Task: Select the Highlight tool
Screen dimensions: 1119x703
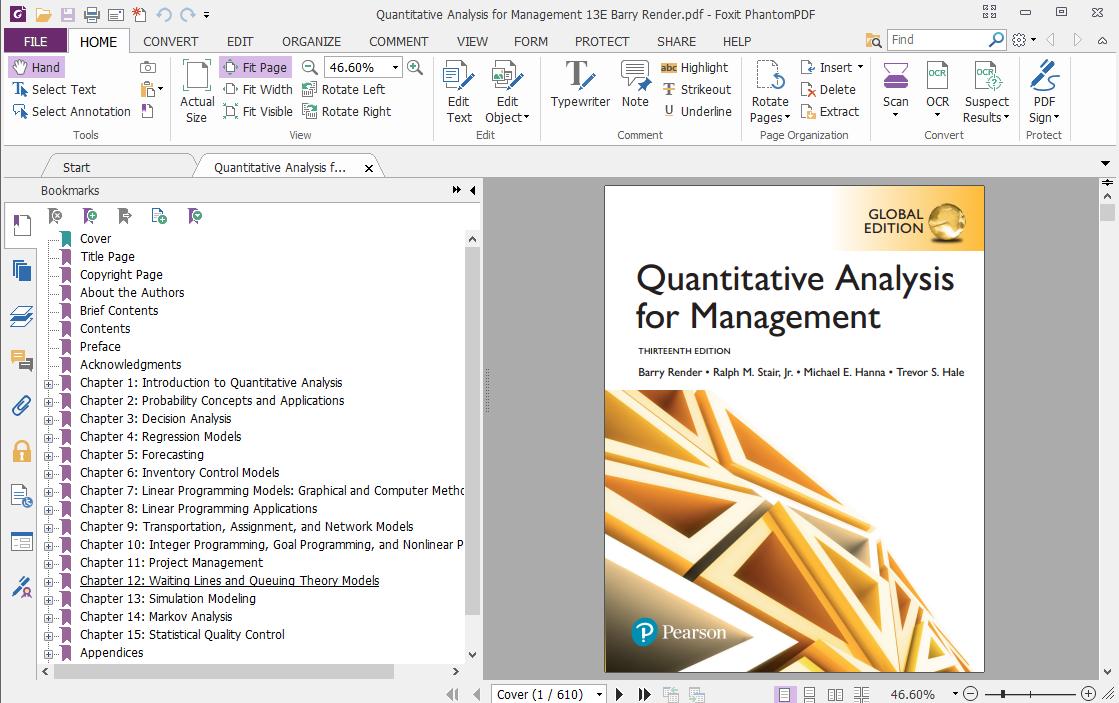Action: [x=694, y=67]
